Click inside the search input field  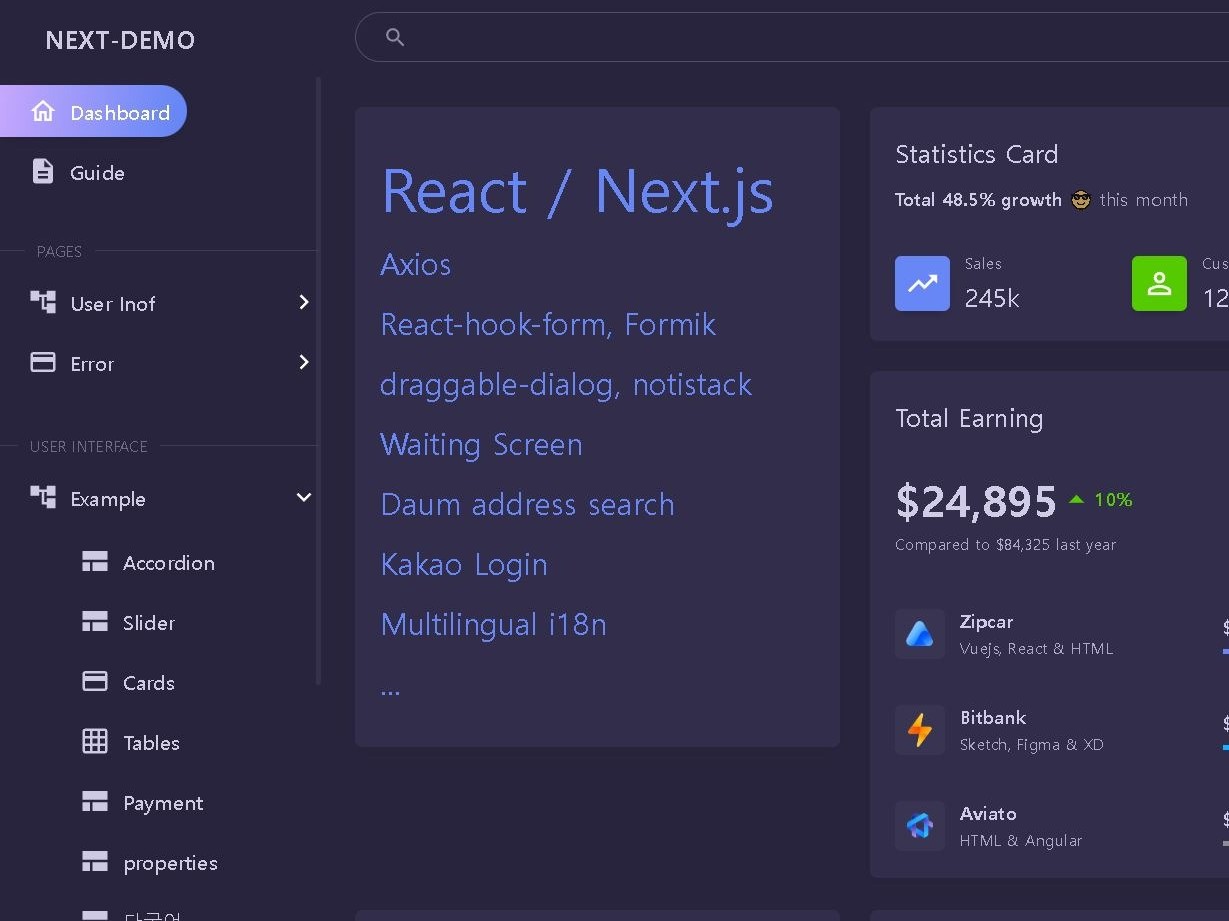(x=700, y=37)
